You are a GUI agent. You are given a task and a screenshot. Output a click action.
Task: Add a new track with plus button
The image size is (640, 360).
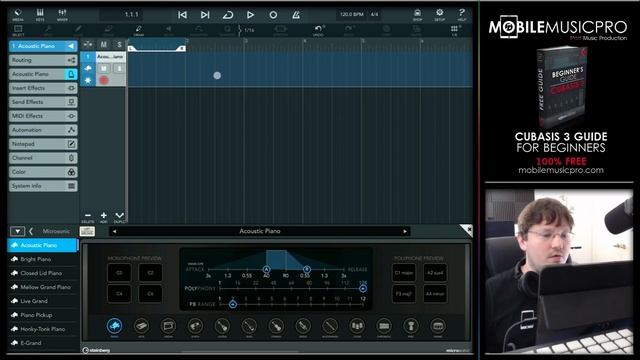104,216
